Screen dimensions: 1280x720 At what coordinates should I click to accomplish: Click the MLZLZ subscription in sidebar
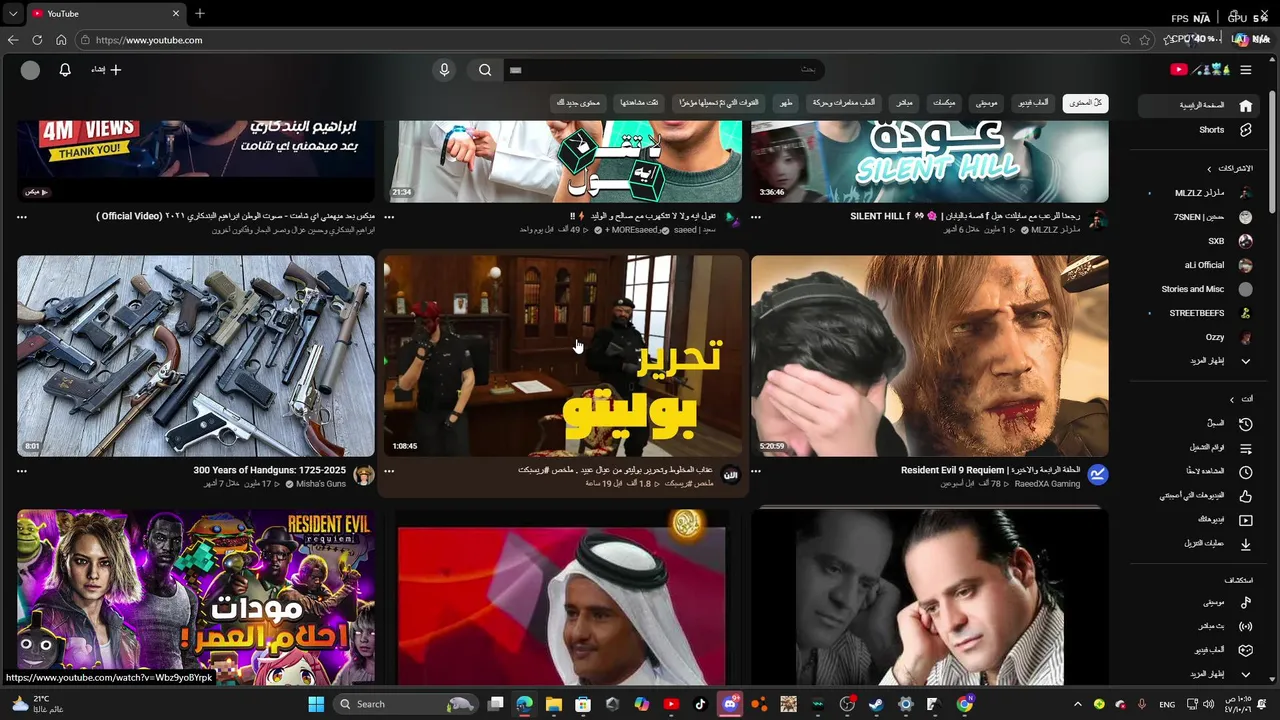point(1199,193)
